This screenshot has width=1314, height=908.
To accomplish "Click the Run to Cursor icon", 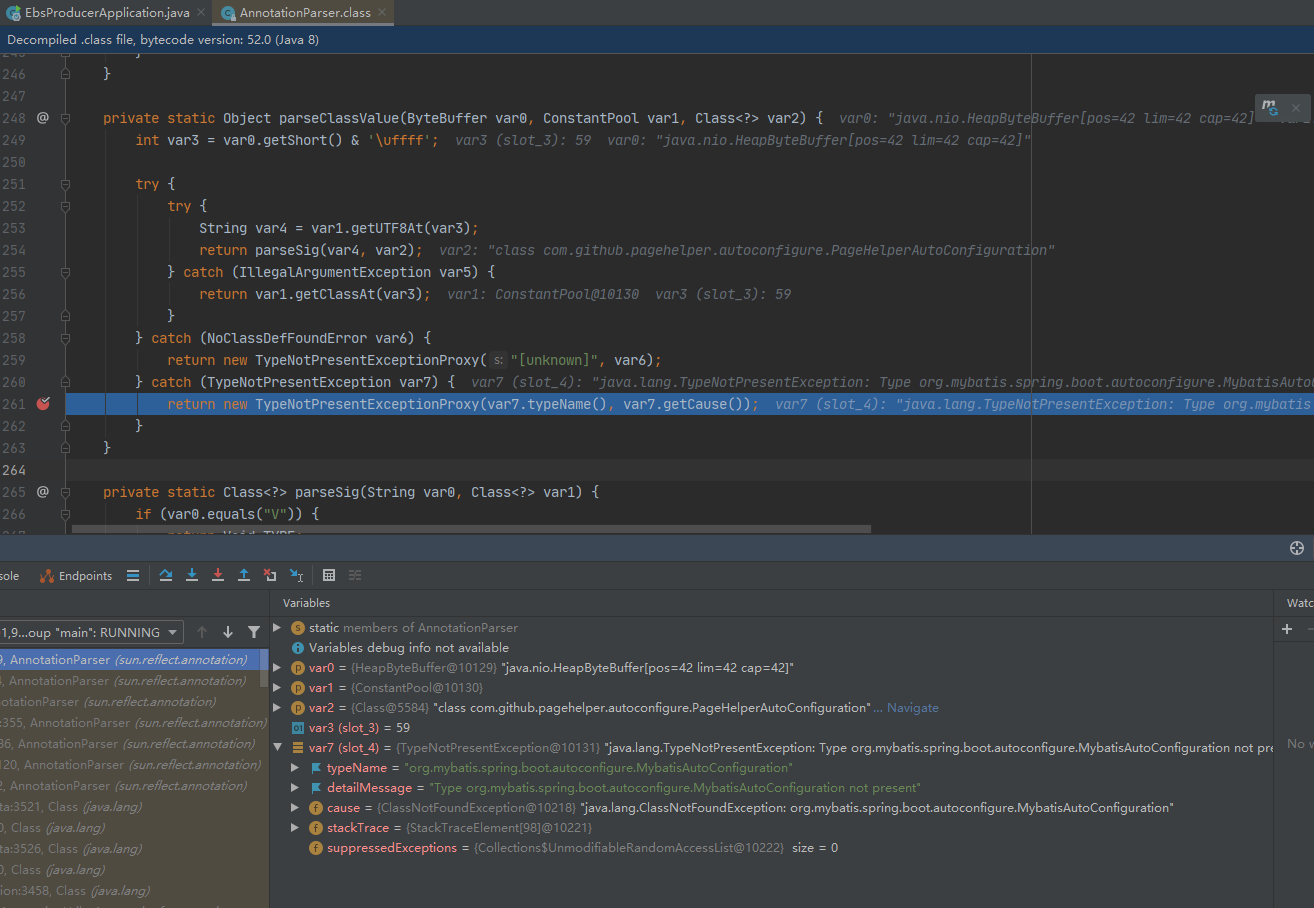I will pyautogui.click(x=296, y=575).
